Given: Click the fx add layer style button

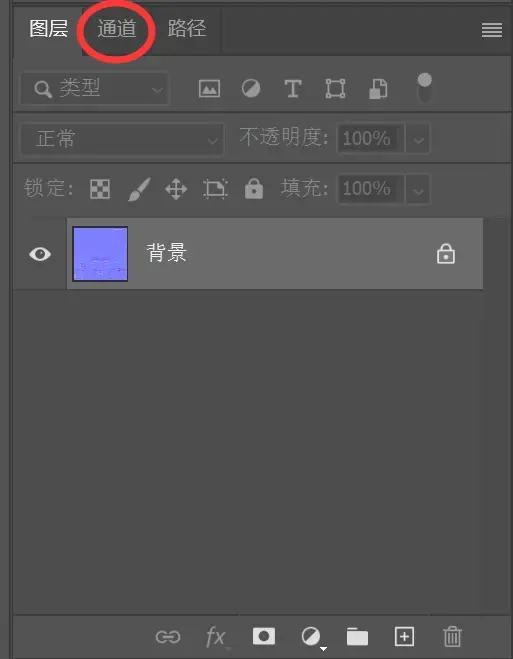Looking at the screenshot, I should 216,637.
